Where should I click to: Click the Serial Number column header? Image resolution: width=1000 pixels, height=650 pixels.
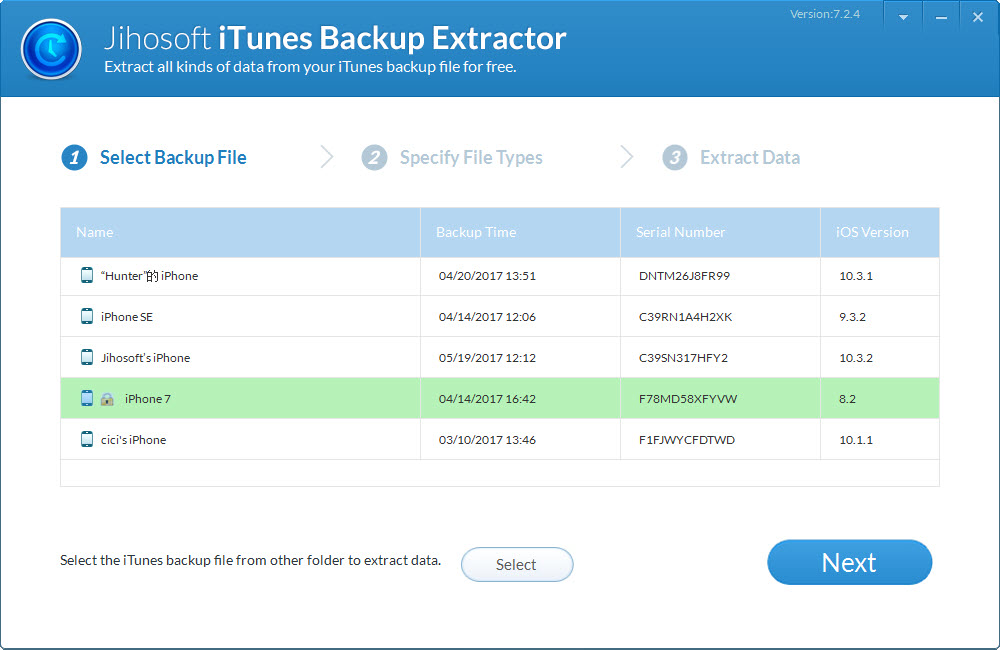coord(681,232)
